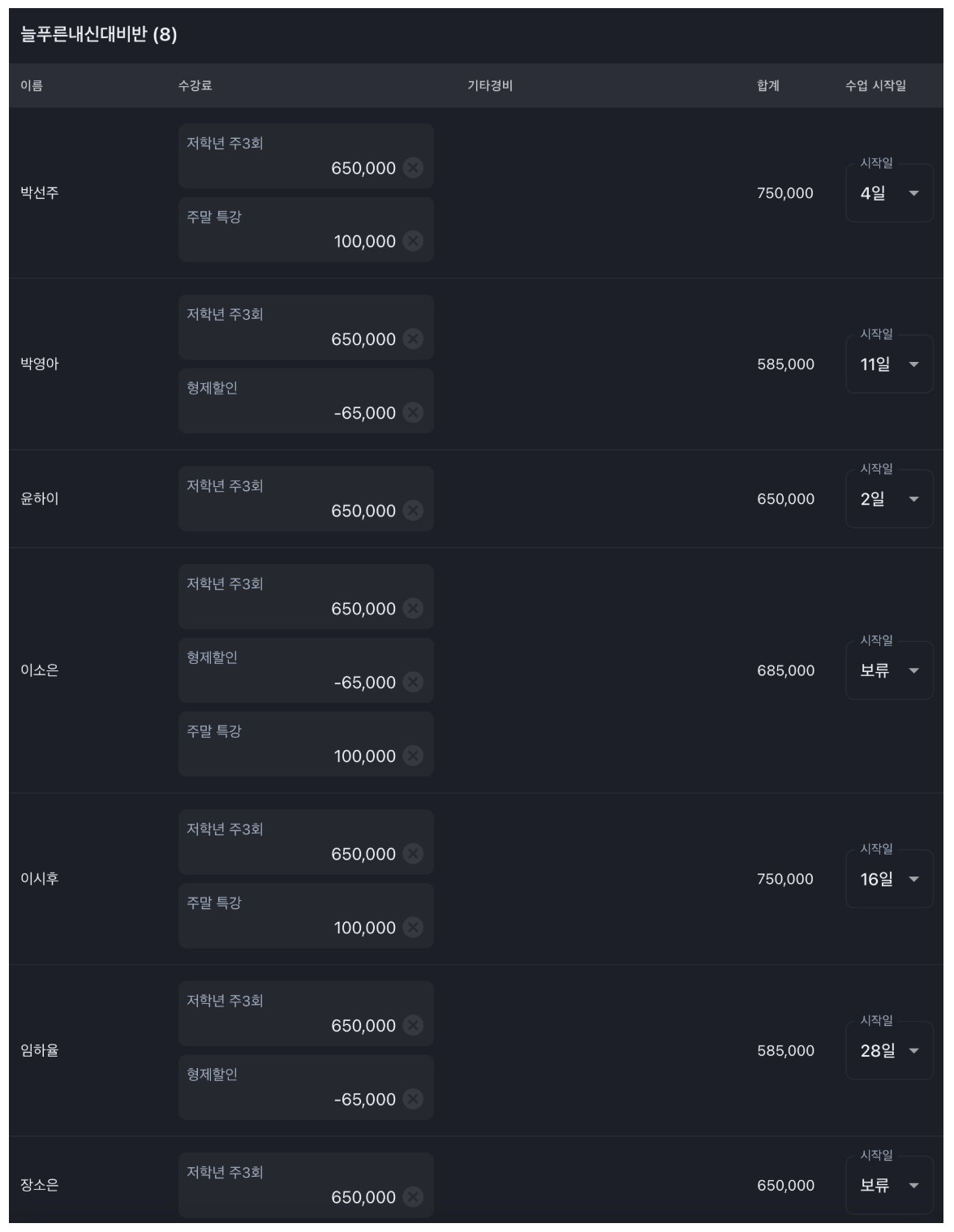
Task: Delete 이소은's 형제할인 discount chip
Action: pyautogui.click(x=413, y=682)
